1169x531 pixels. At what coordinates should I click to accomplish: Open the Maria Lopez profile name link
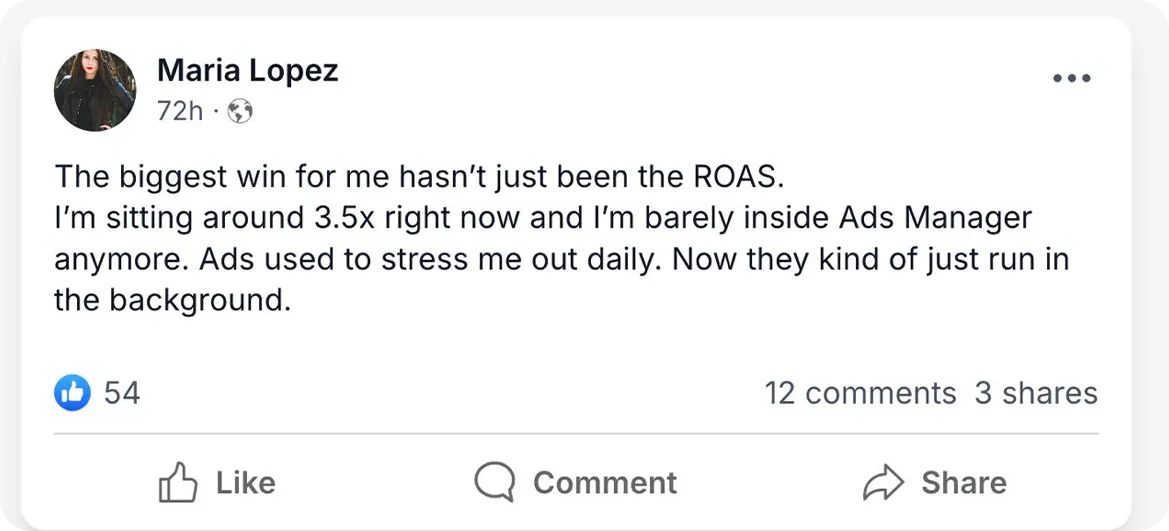point(247,71)
